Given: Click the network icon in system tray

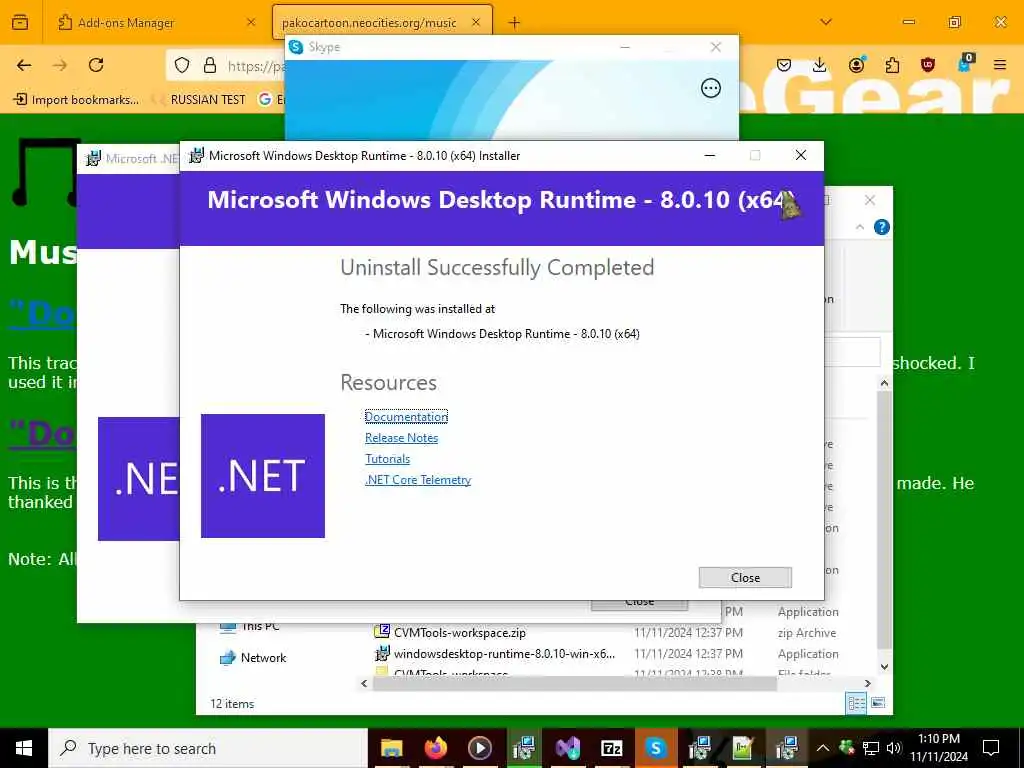Looking at the screenshot, I should tap(871, 748).
